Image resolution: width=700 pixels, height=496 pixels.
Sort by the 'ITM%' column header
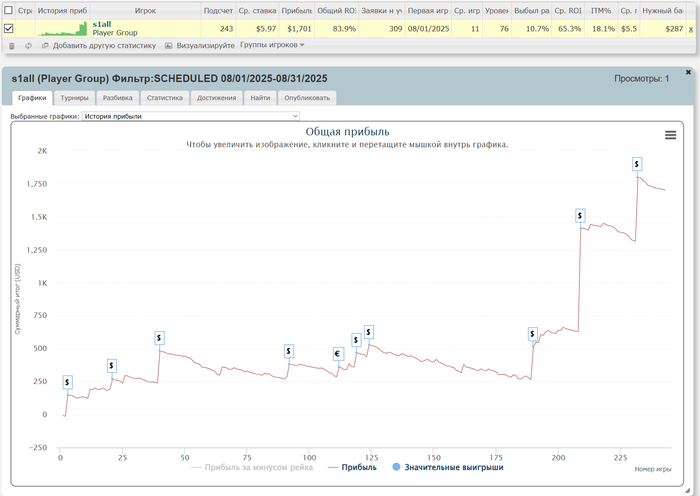[x=601, y=10]
